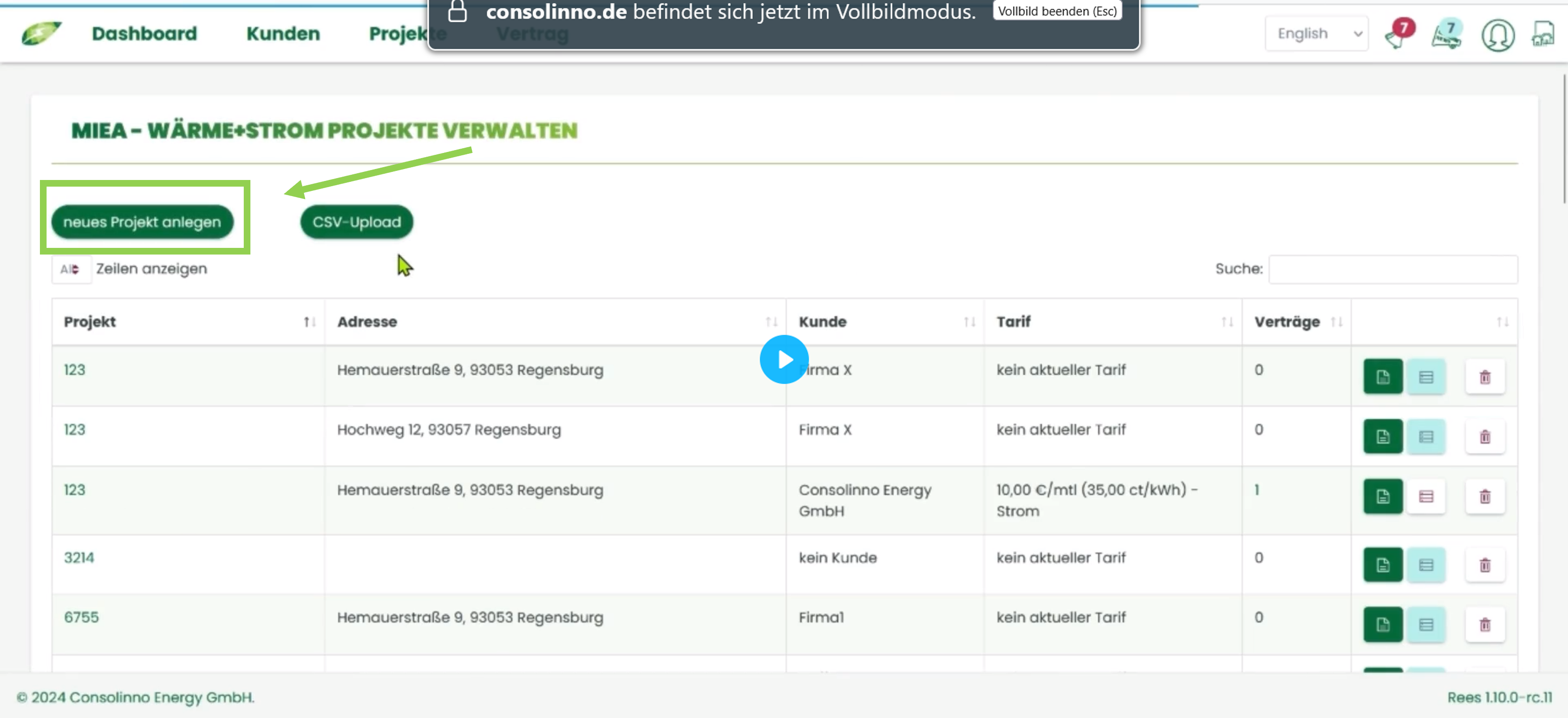Open list icon for Hochweg 12 row
This screenshot has height=718, width=1568.
[x=1425, y=436]
